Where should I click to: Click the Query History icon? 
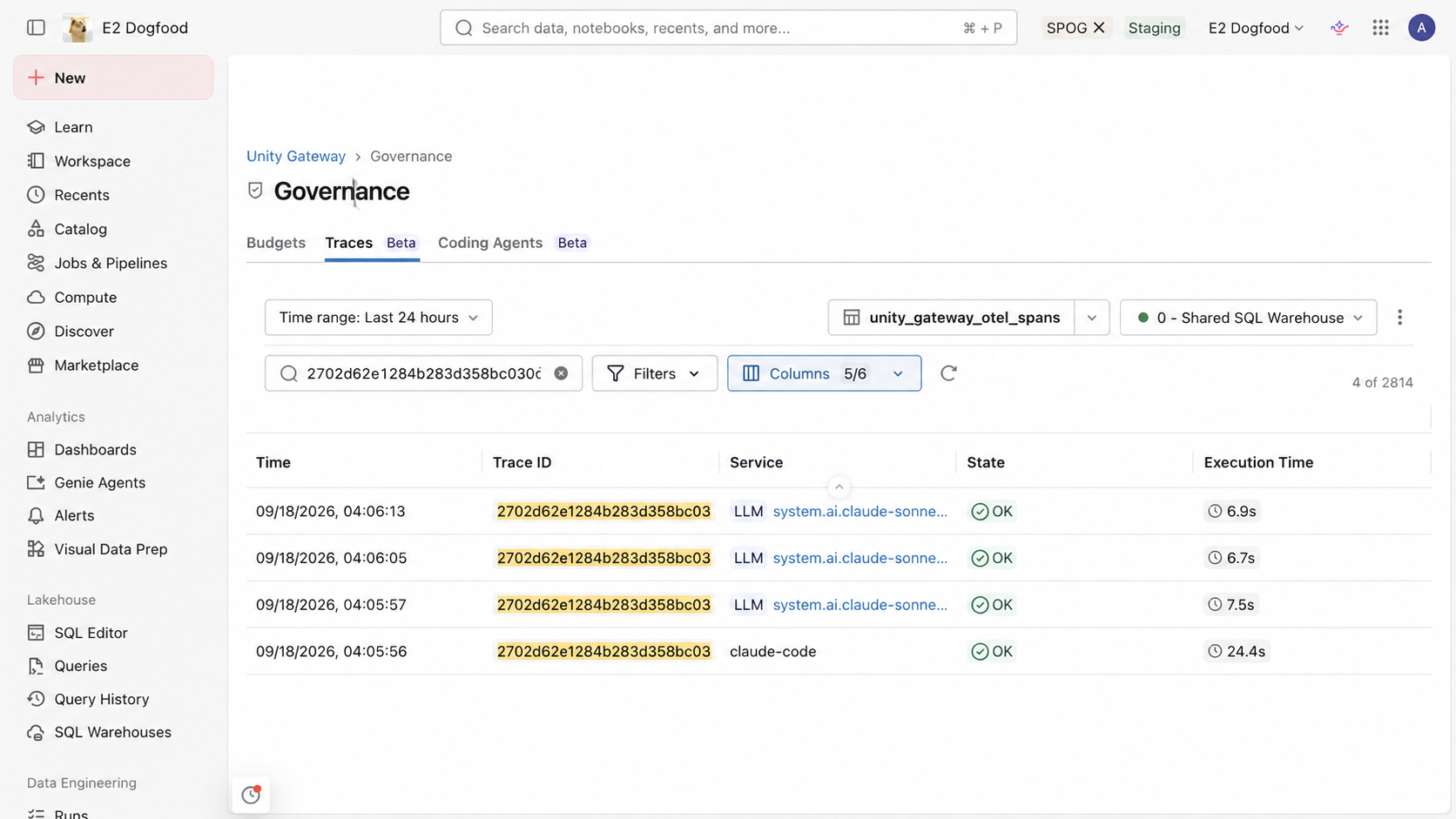(x=36, y=699)
